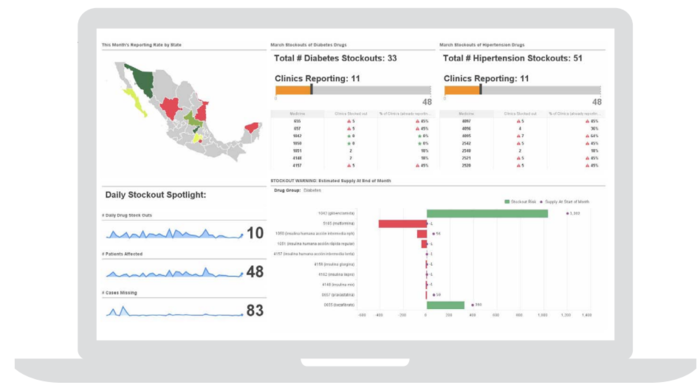700x385 pixels.
Task: Select the green bar in the bottom chart row
Action: (446, 305)
